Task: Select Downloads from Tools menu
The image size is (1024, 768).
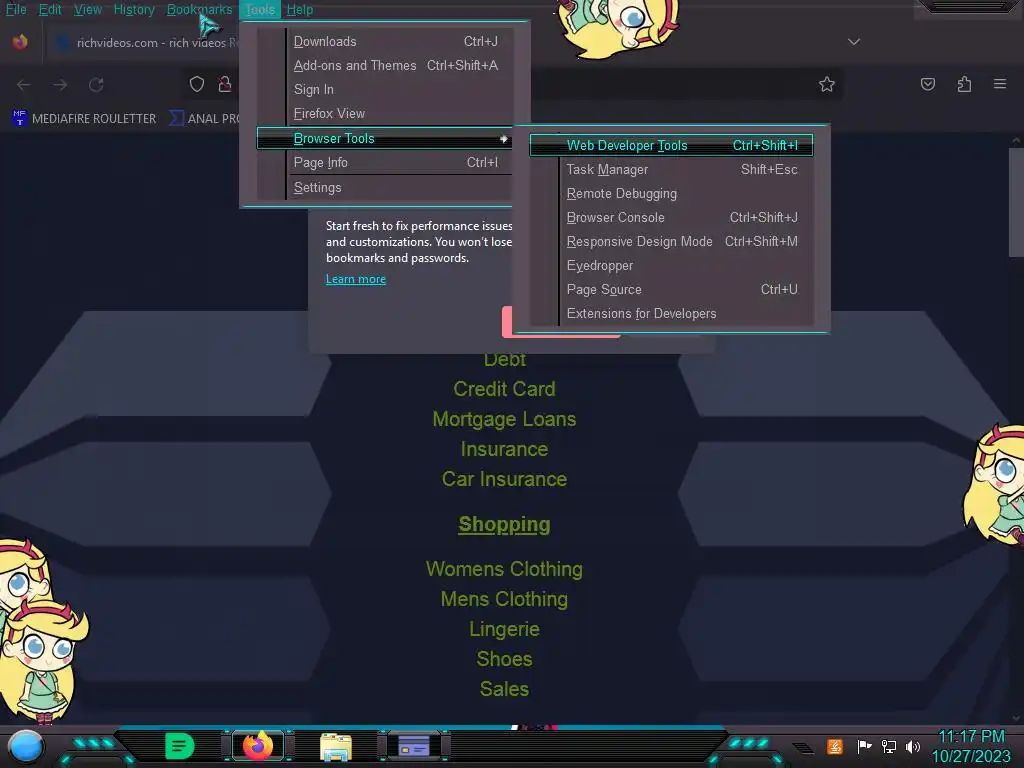Action: (x=395, y=41)
